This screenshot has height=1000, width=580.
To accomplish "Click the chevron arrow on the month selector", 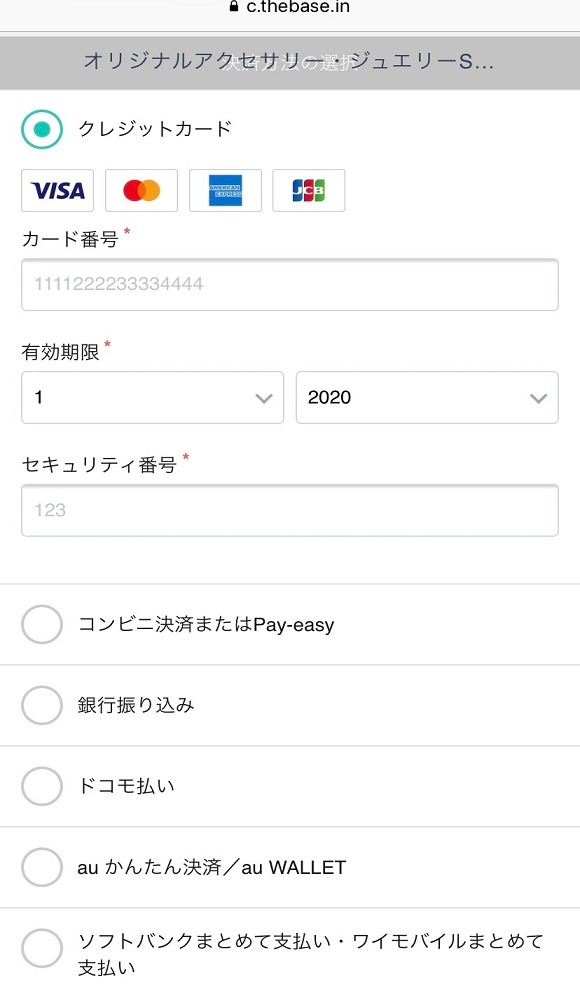I will coord(264,399).
